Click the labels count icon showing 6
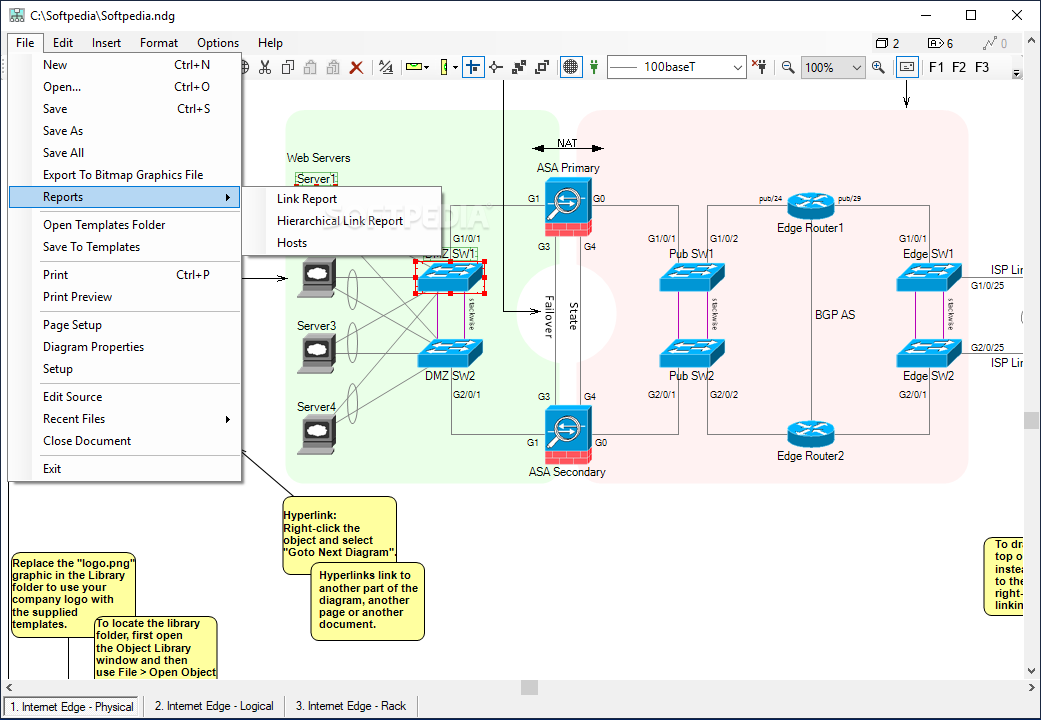The image size is (1041, 720). (x=935, y=43)
